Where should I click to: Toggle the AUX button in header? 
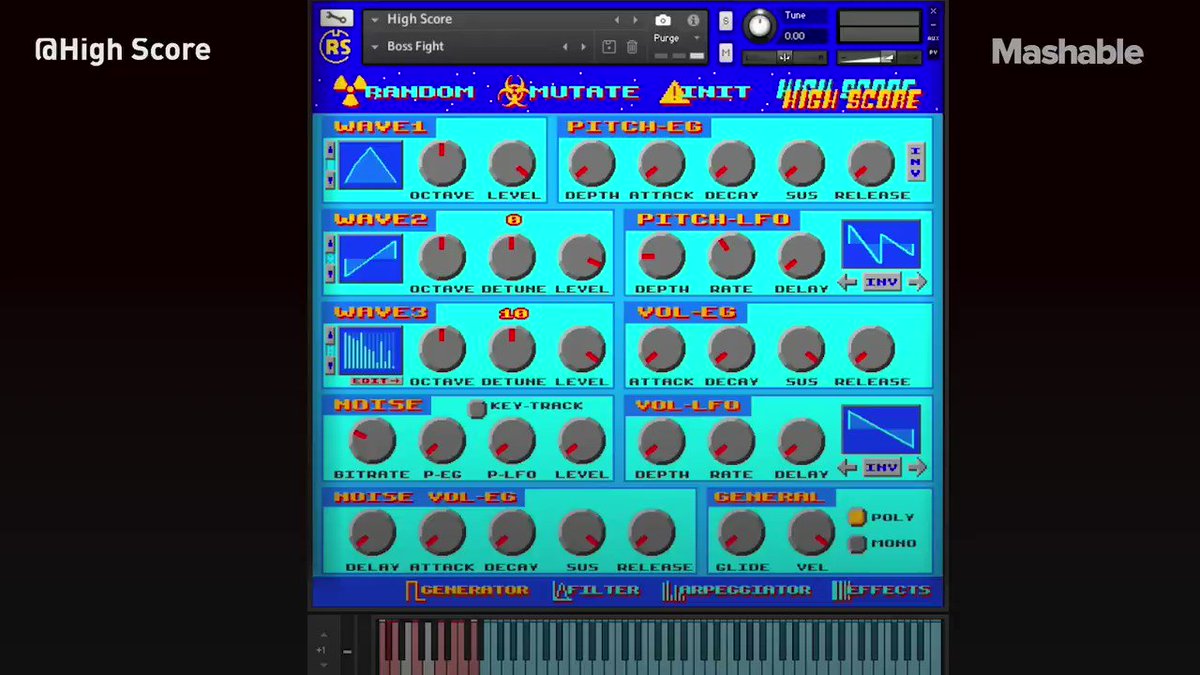pyautogui.click(x=933, y=38)
